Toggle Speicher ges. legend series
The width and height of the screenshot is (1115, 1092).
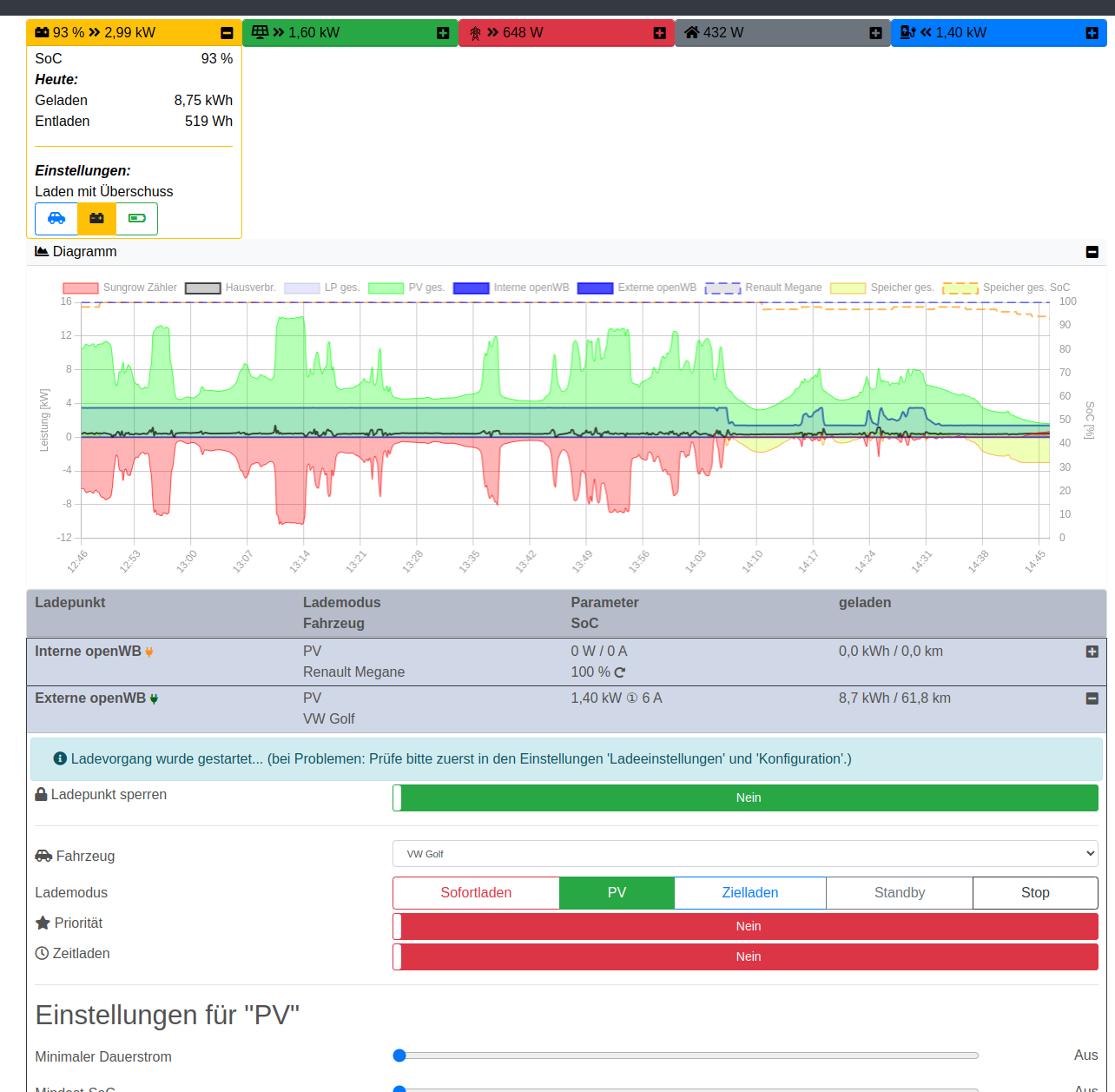[x=882, y=288]
